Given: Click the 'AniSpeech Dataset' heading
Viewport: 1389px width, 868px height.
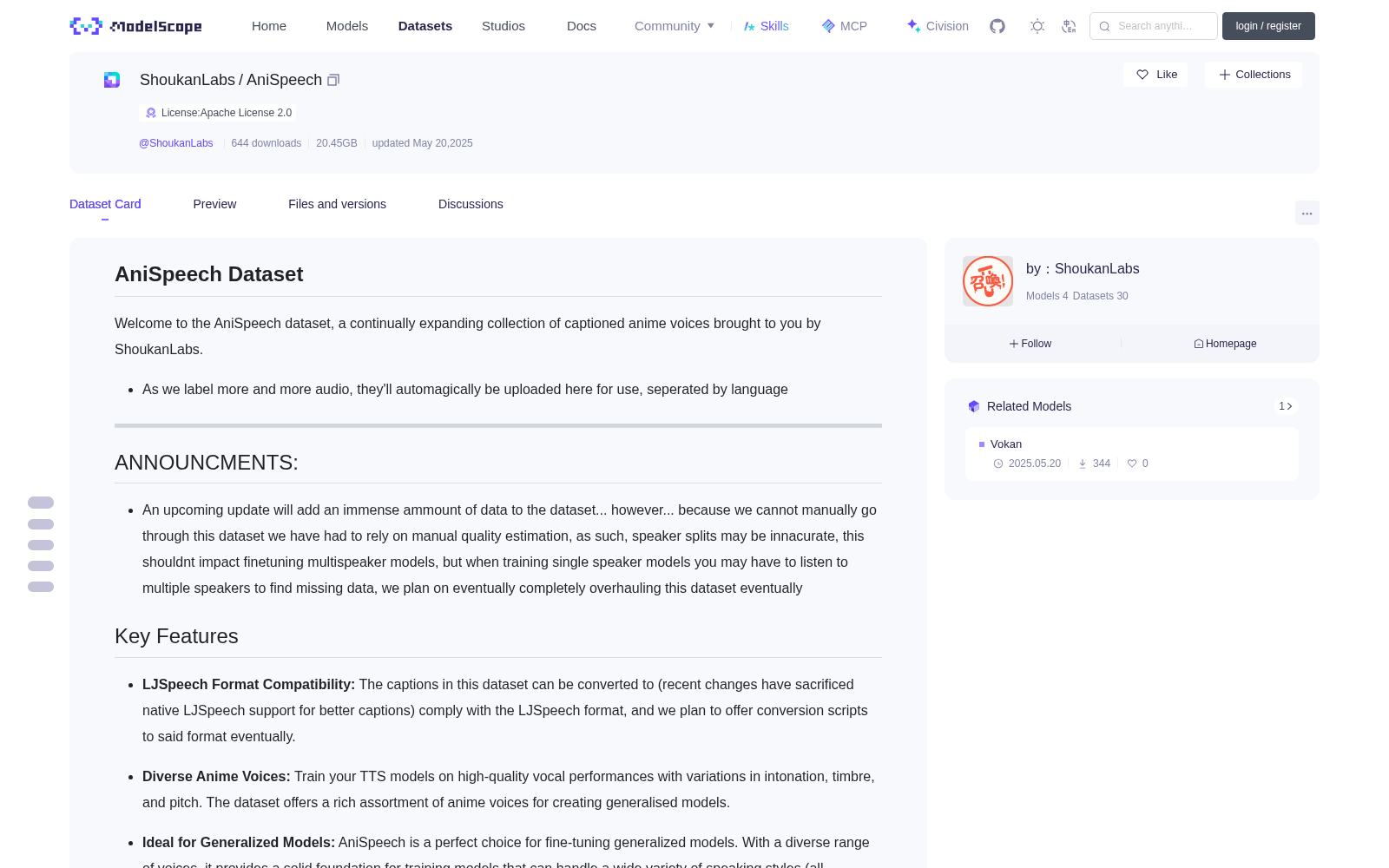Looking at the screenshot, I should coord(209,274).
